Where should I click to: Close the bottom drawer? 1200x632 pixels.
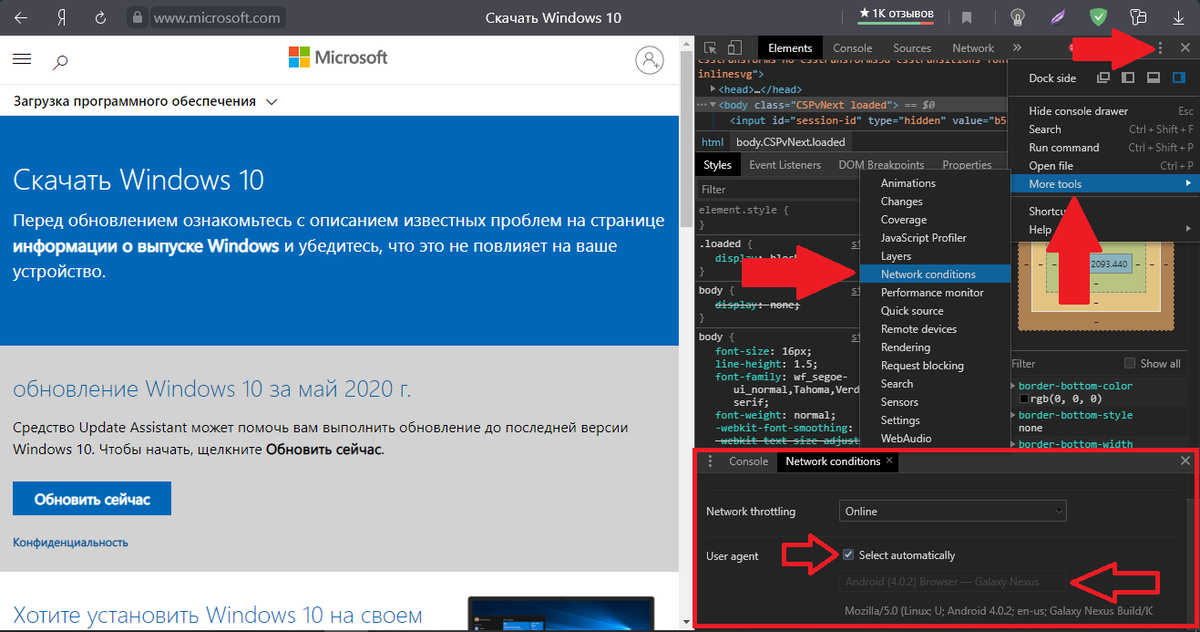click(x=1185, y=461)
